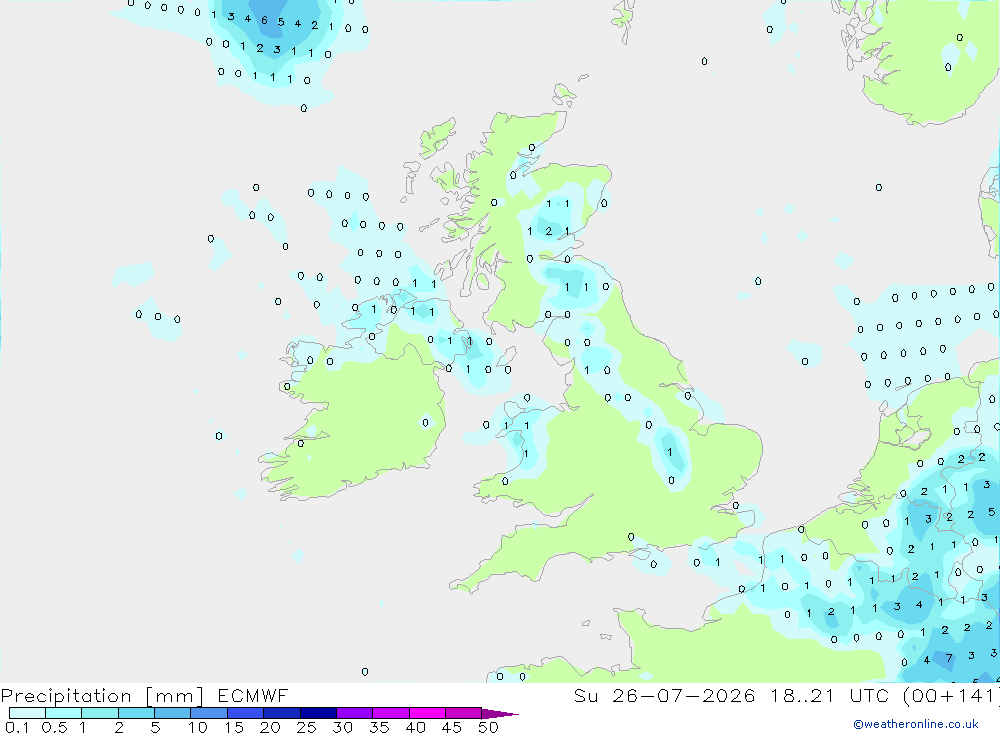
Task: Select the 20–25 mm legend swatch
Action: [281, 713]
